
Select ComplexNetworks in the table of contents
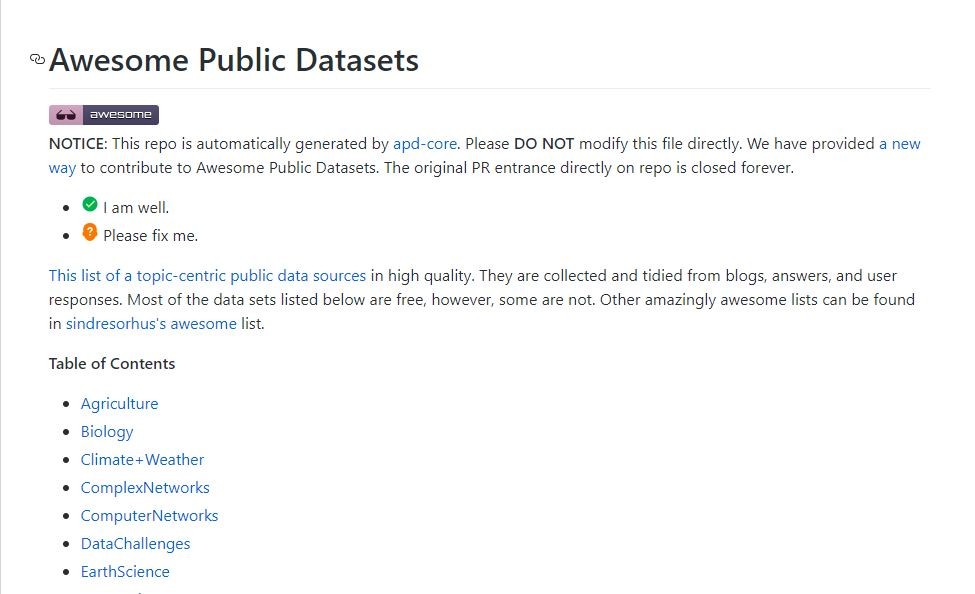145,488
